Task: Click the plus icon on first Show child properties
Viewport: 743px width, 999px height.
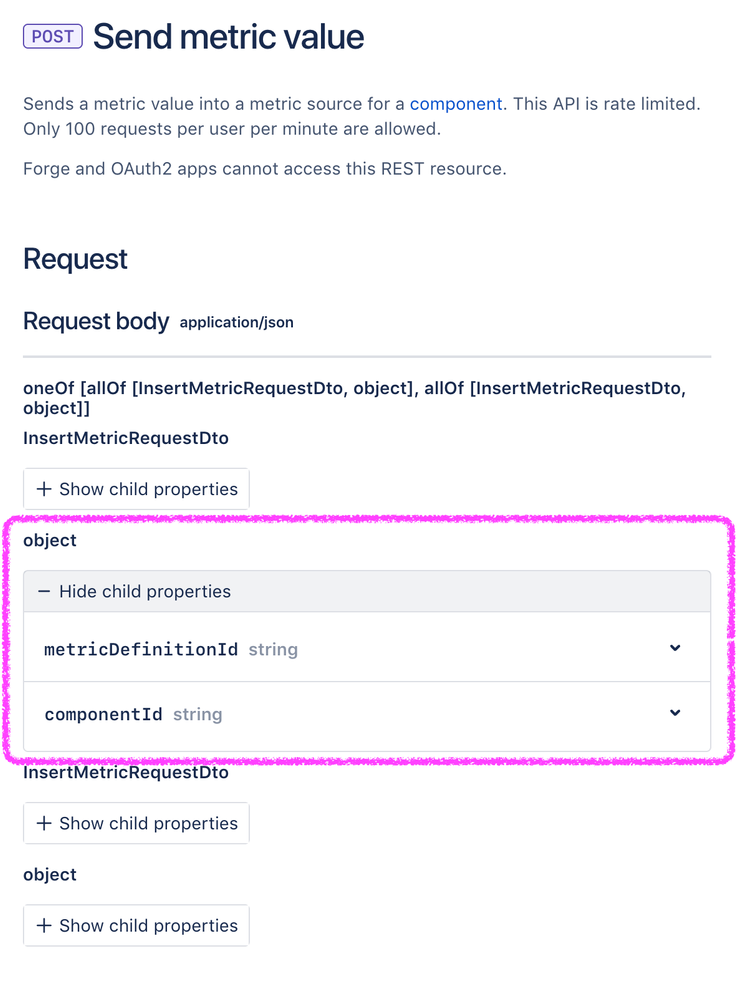Action: pos(42,489)
